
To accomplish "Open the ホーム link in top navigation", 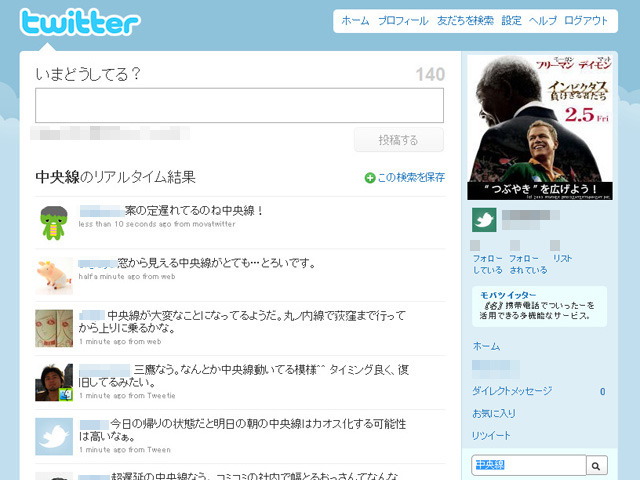I will 355,21.
